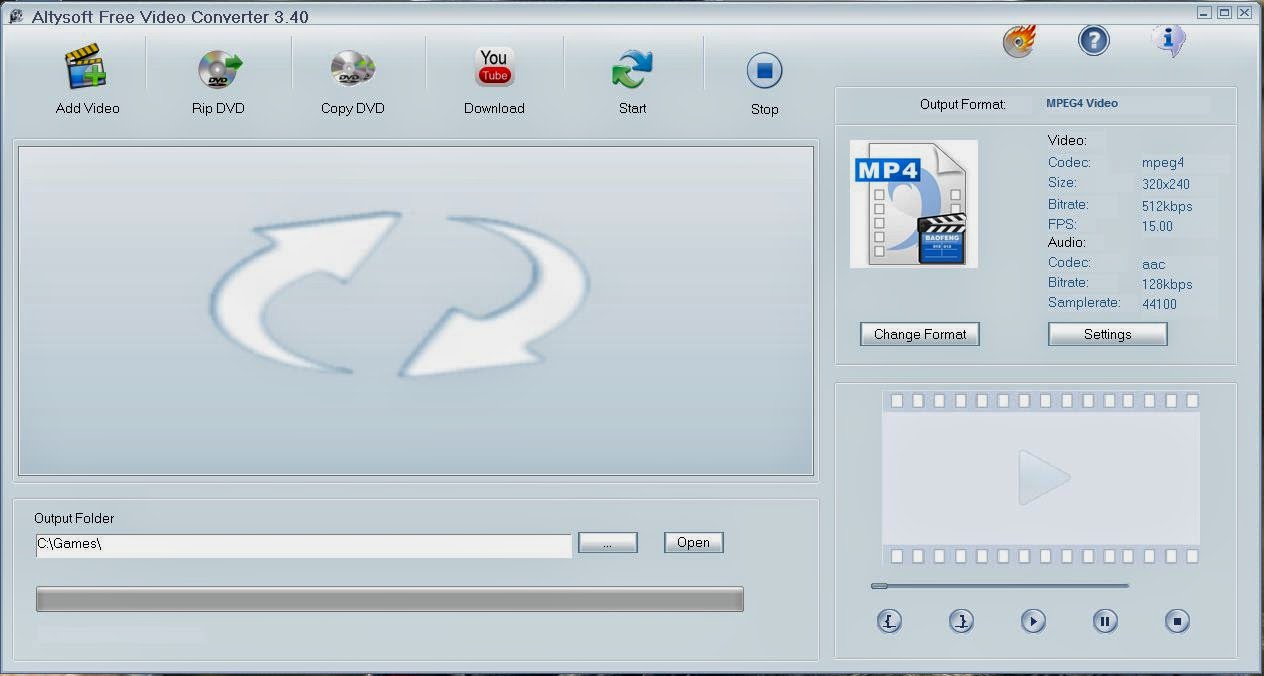Minimize the Altysoft window

pyautogui.click(x=1204, y=12)
